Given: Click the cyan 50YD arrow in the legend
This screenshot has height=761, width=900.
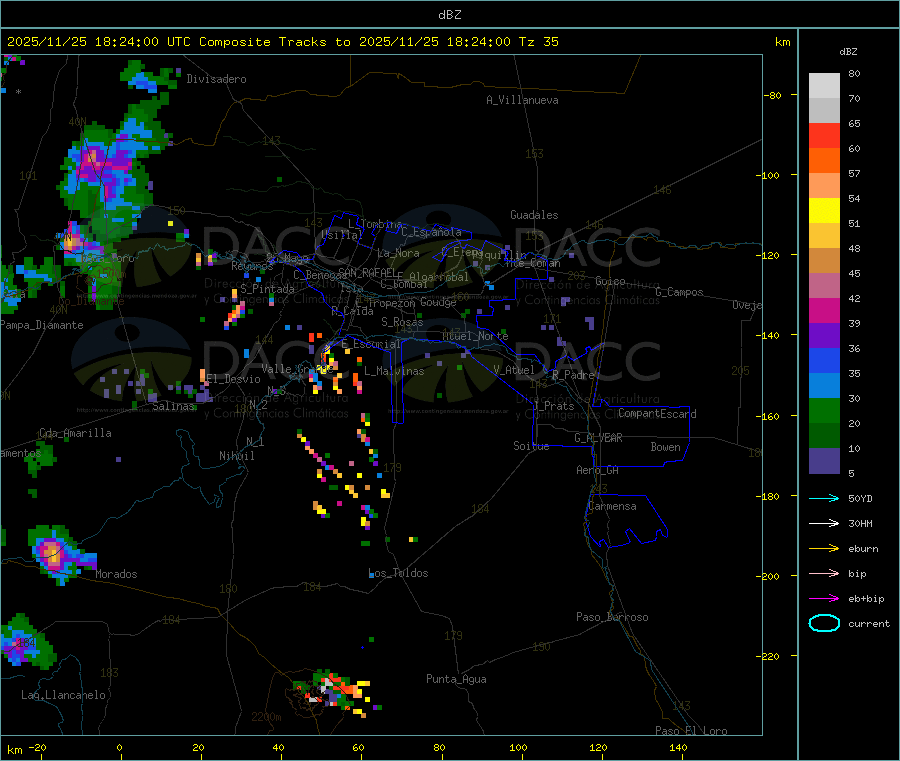Looking at the screenshot, I should tap(824, 498).
